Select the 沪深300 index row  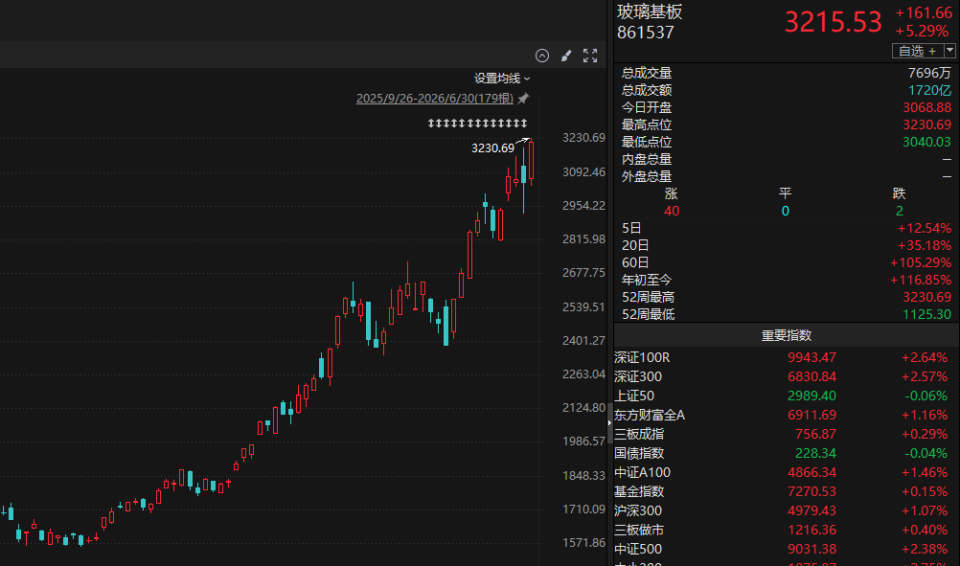point(786,511)
